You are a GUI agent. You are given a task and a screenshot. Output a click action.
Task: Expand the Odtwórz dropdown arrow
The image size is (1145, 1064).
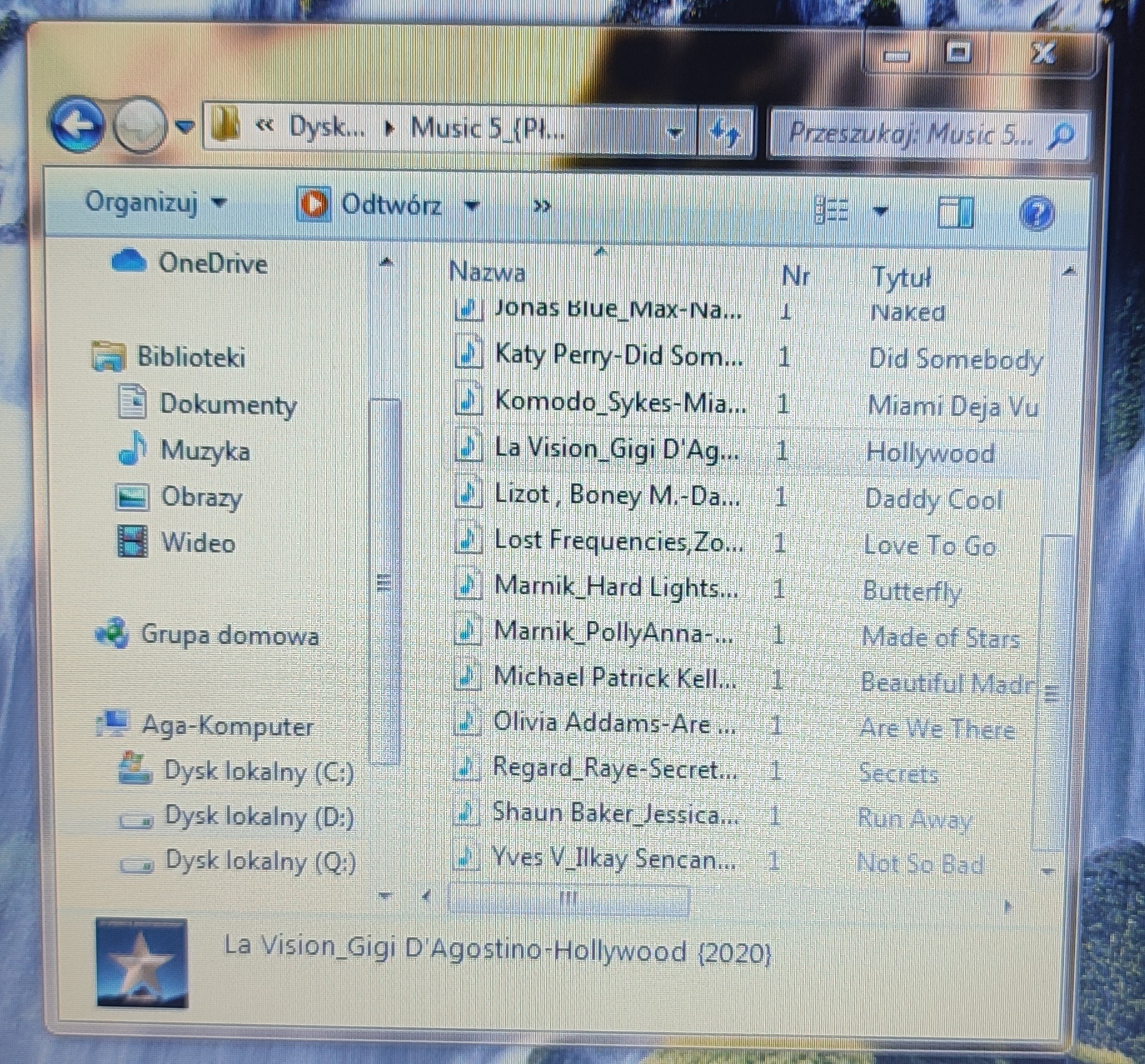472,206
